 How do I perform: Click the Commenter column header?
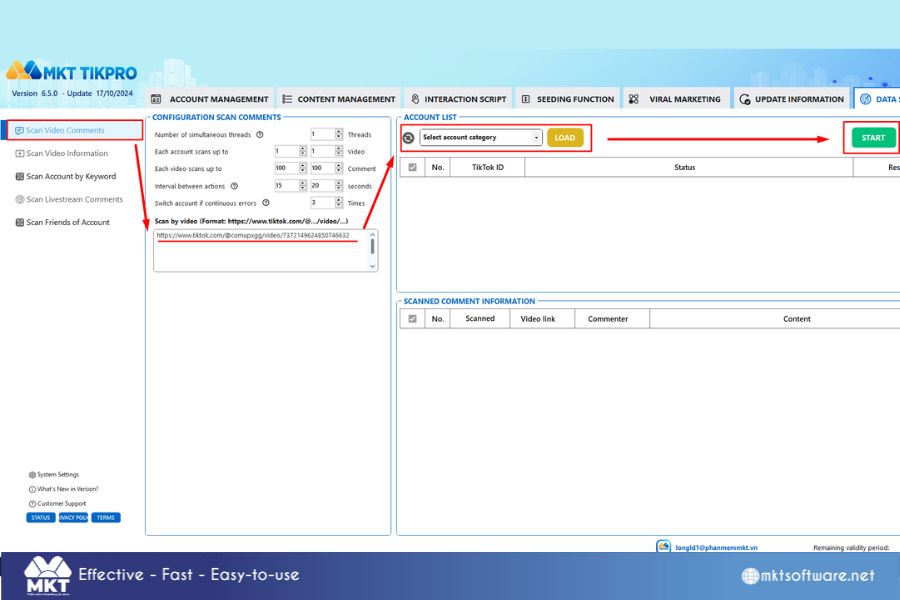point(612,319)
